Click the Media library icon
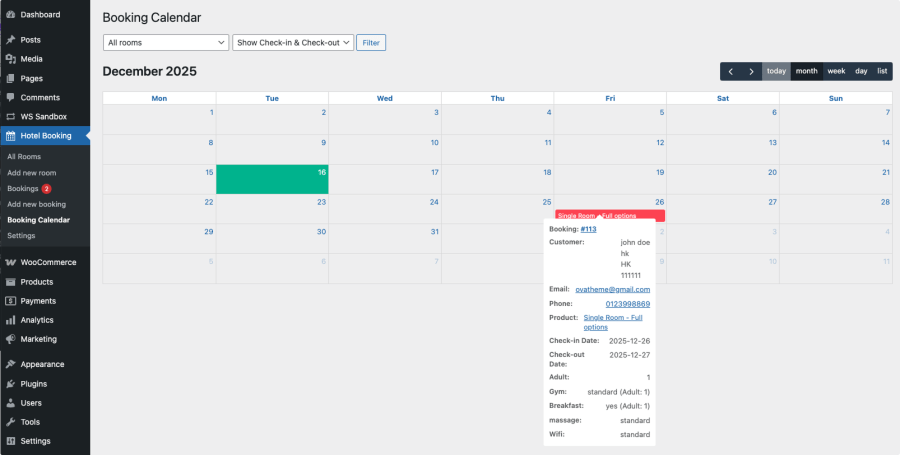Image resolution: width=900 pixels, height=455 pixels. (x=10, y=59)
